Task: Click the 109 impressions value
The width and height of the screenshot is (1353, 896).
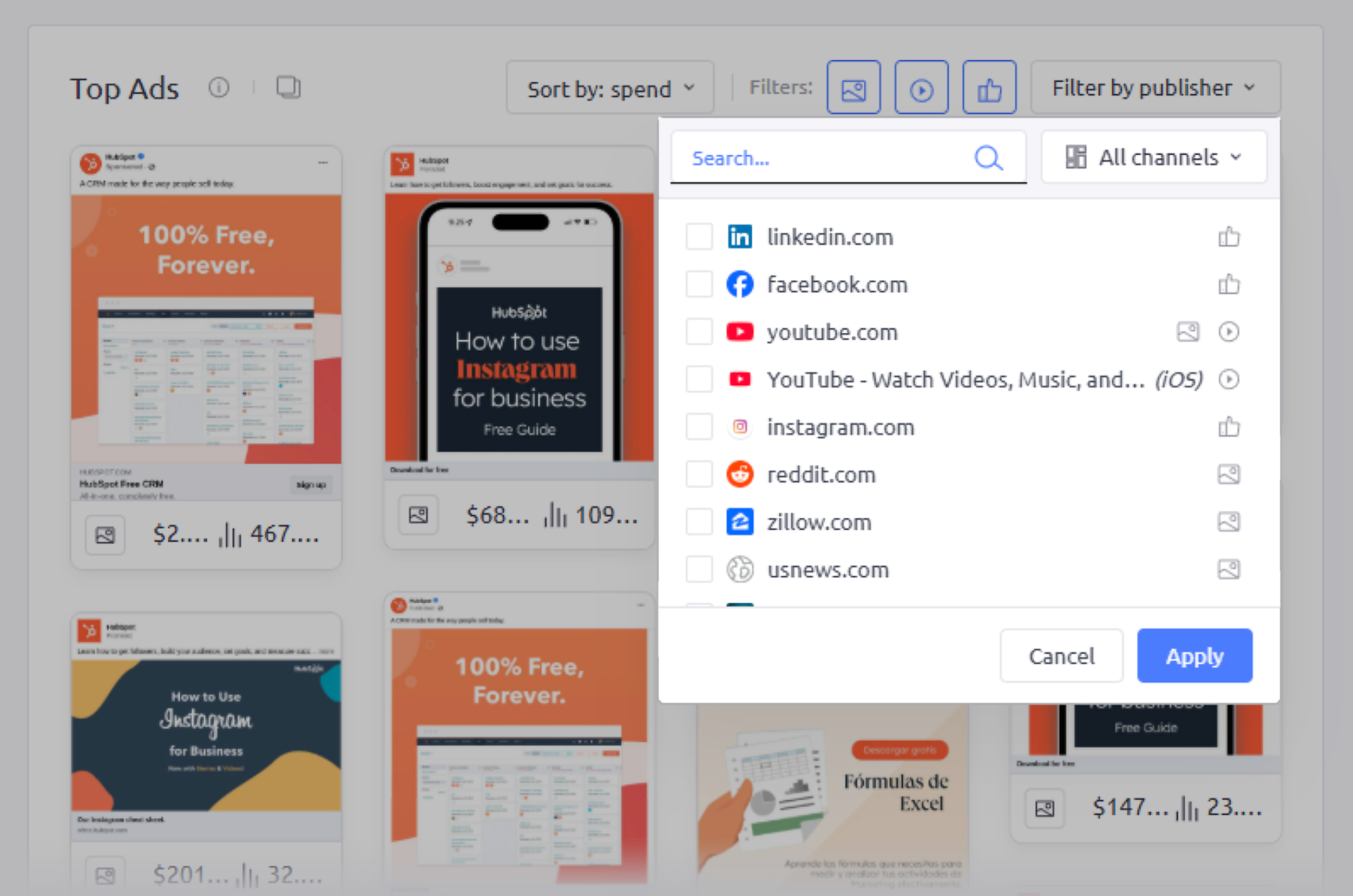Action: tap(606, 515)
